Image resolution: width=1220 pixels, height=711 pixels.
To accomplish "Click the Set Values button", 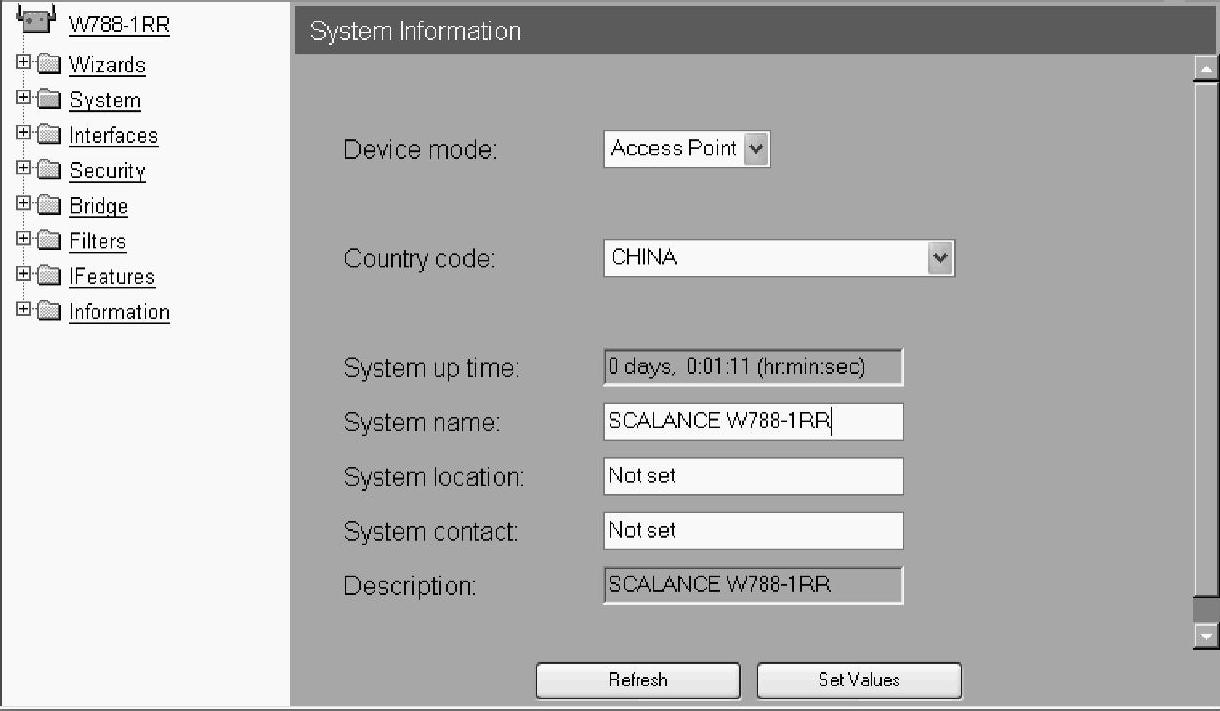I will 859,680.
